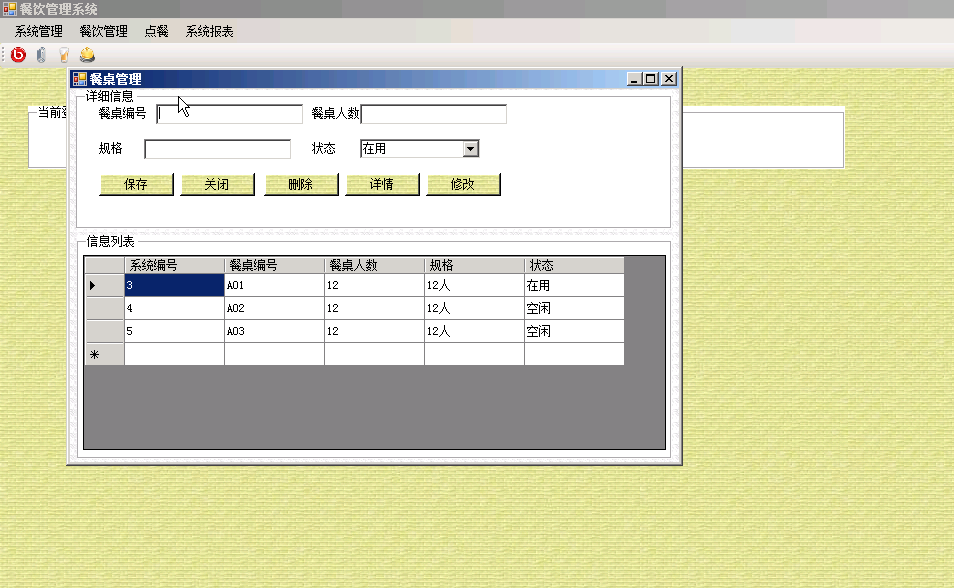Click the 餐饮管理系统 title bar program icon
The width and height of the screenshot is (954, 588).
(8, 8)
